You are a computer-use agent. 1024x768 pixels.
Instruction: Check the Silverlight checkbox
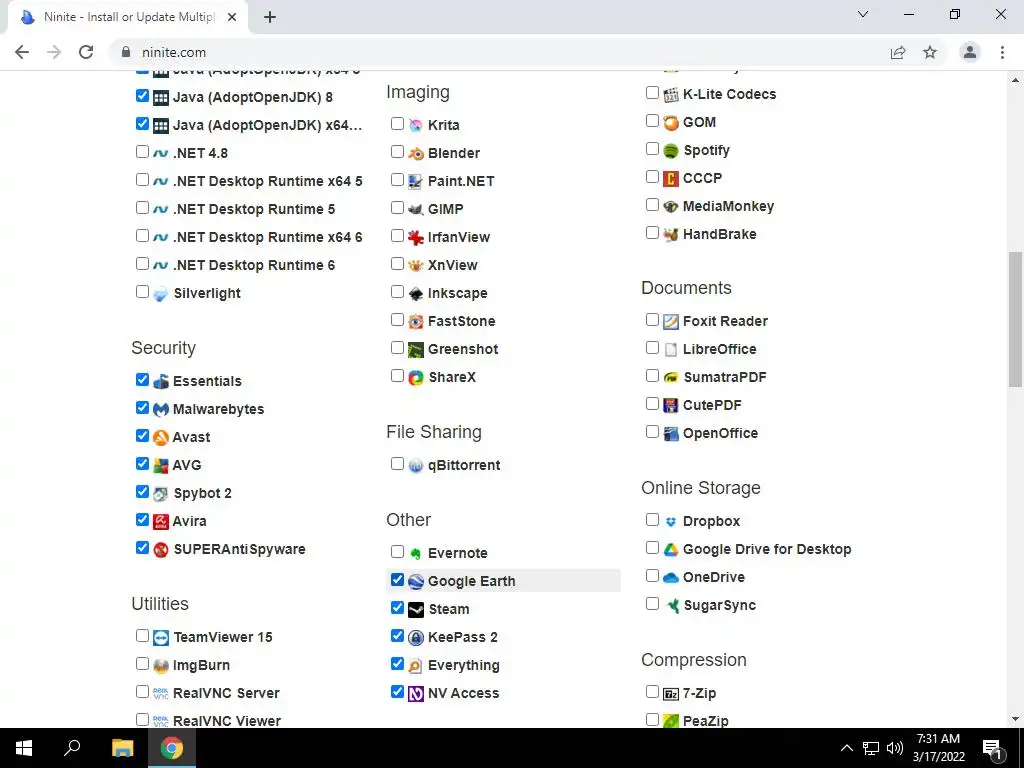pyautogui.click(x=142, y=291)
